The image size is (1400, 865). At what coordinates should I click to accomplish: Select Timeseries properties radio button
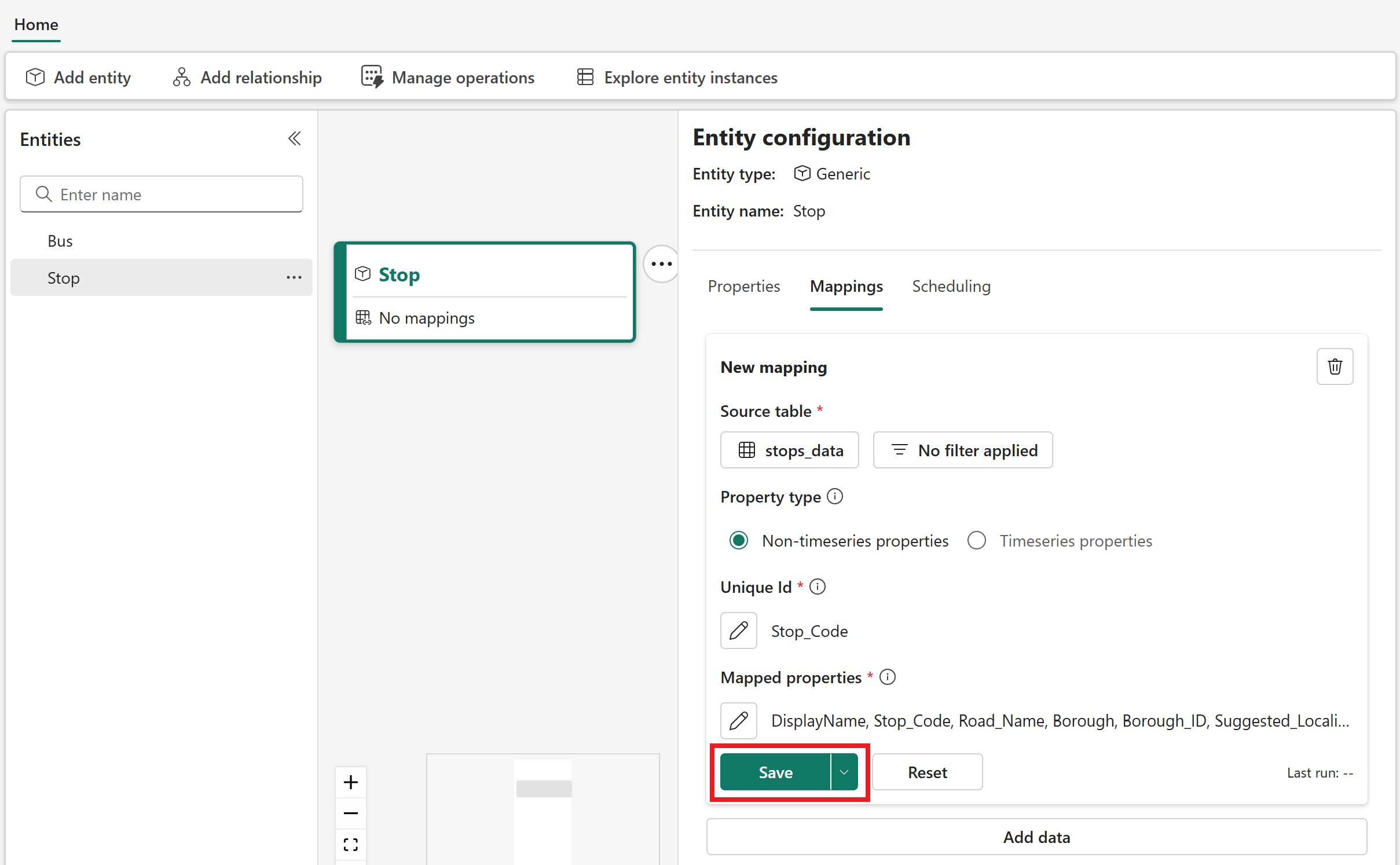(x=977, y=540)
